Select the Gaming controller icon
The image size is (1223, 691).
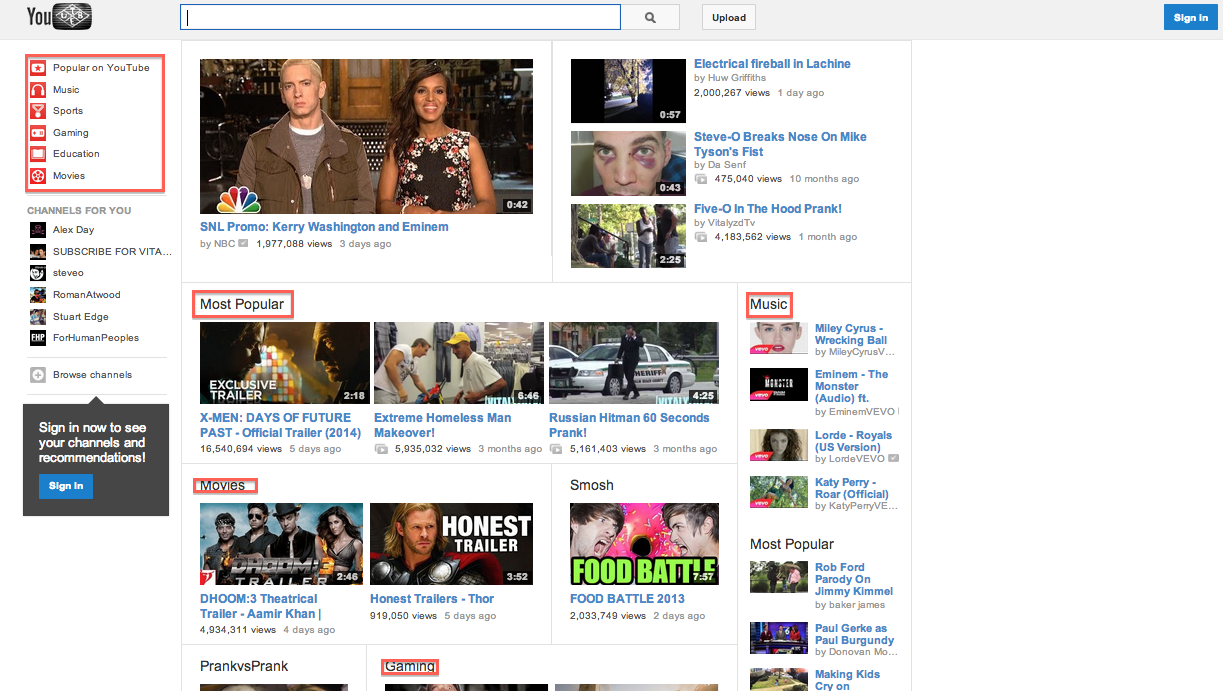[37, 133]
